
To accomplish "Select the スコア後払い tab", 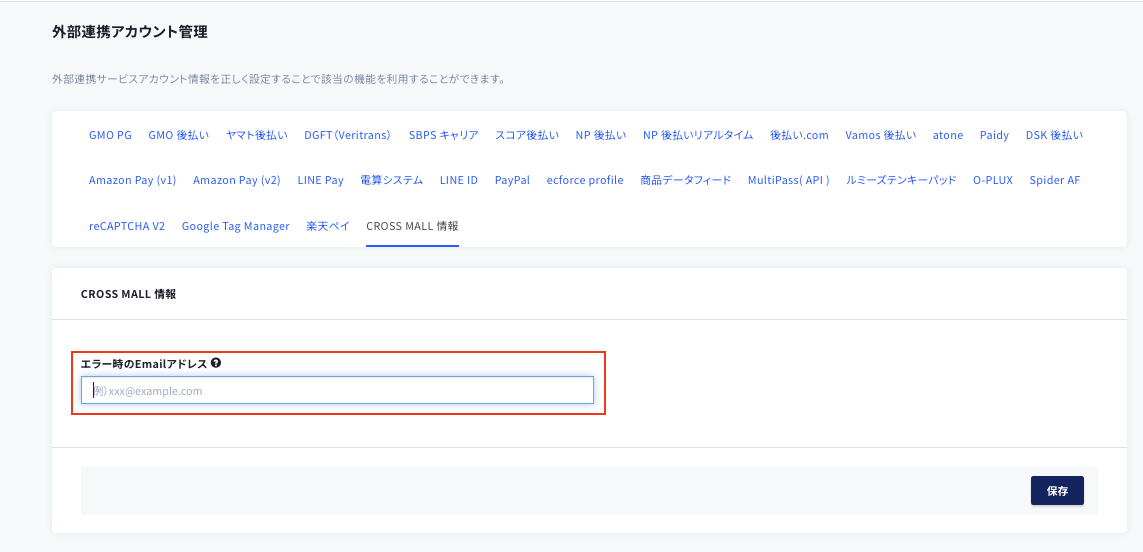I will (x=527, y=135).
